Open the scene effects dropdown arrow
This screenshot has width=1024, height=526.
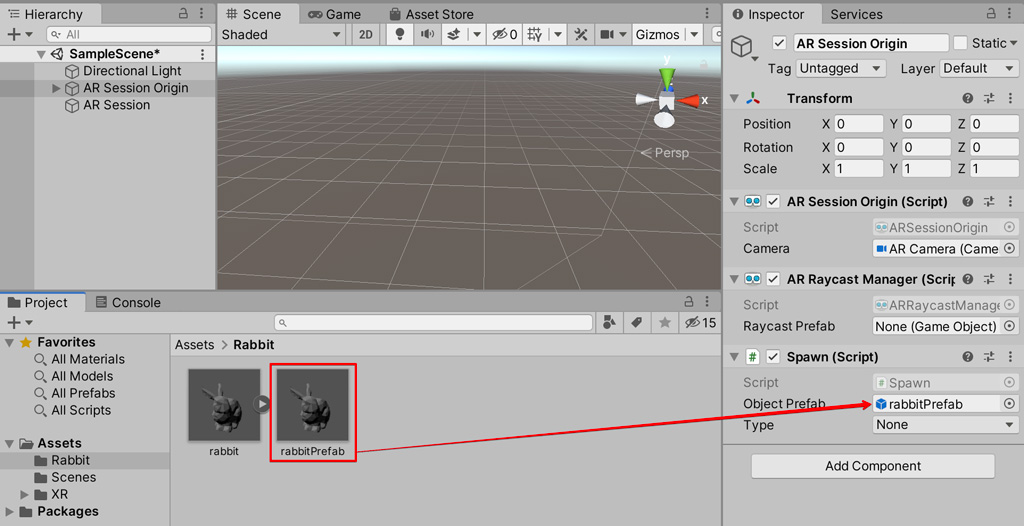coord(477,35)
